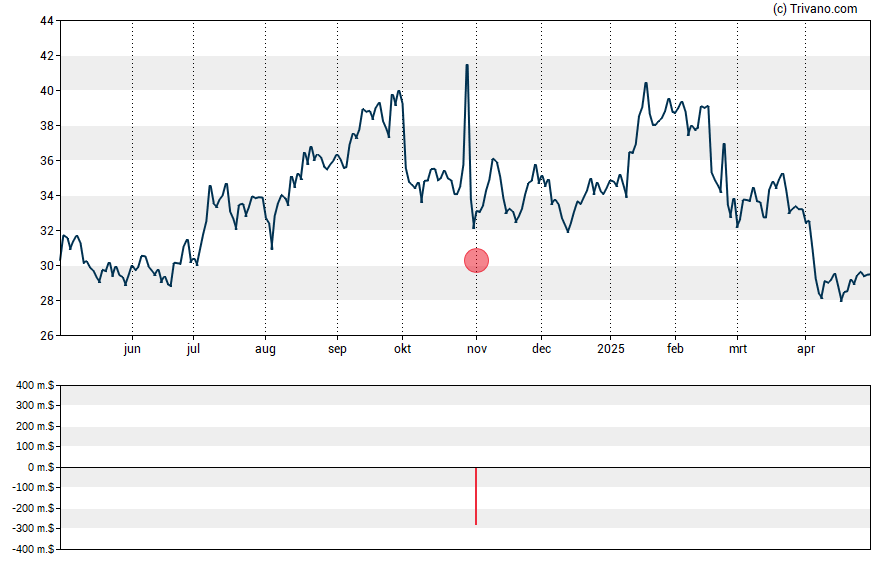The image size is (888, 565).
Task: Select the 'mrt' month label
Action: click(737, 349)
